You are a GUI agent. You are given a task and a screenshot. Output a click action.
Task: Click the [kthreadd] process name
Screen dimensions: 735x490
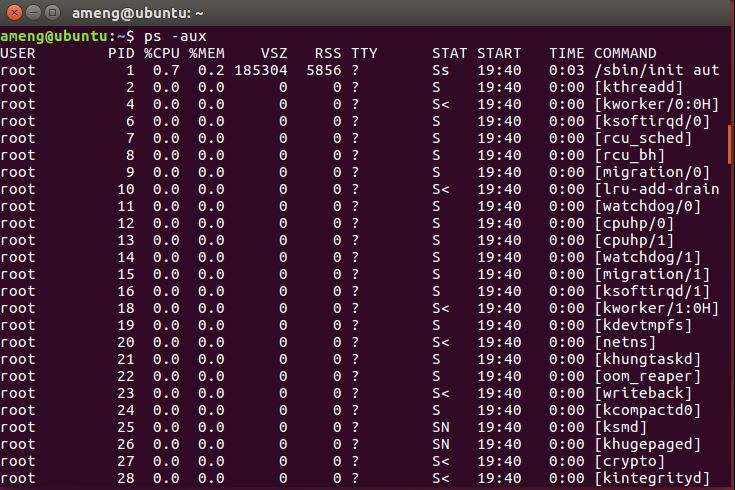639,87
